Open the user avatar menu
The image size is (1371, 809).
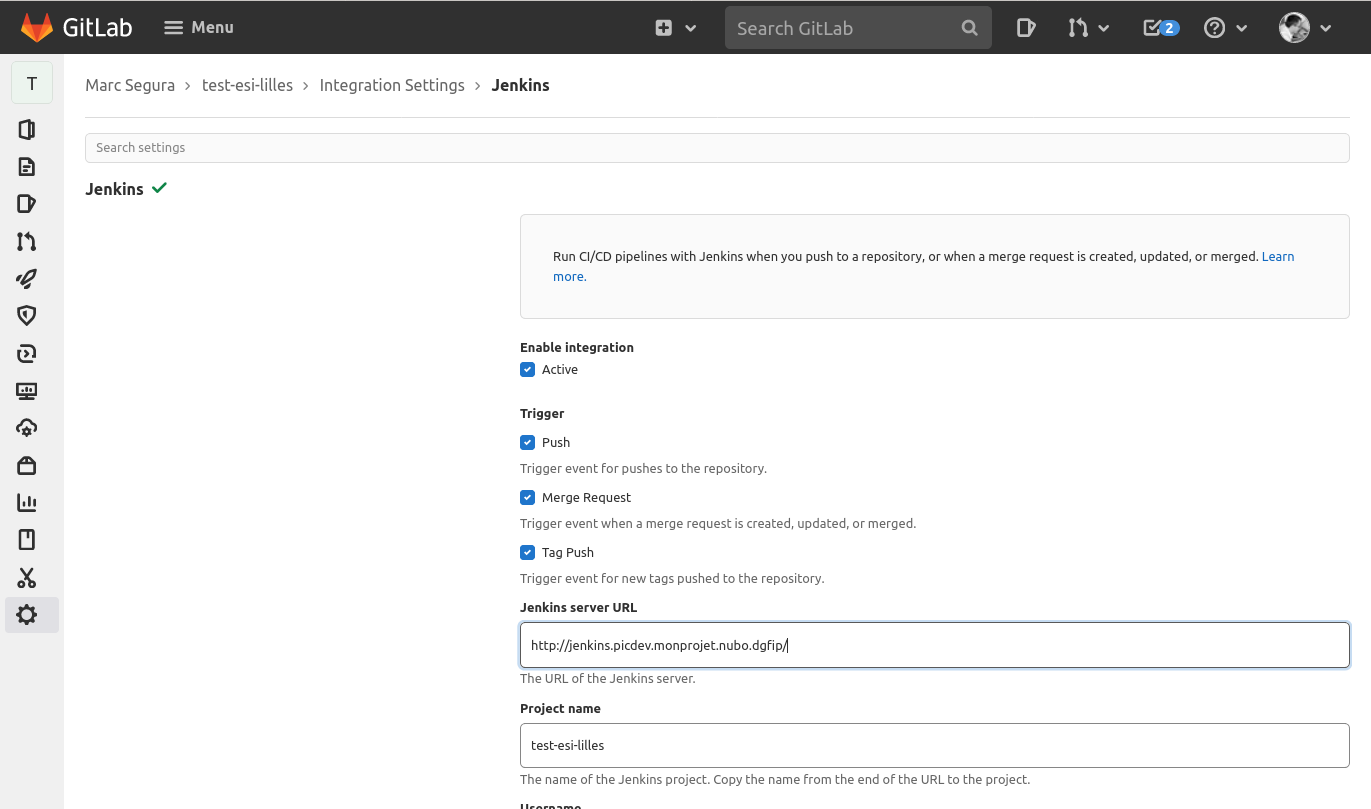[x=1294, y=28]
